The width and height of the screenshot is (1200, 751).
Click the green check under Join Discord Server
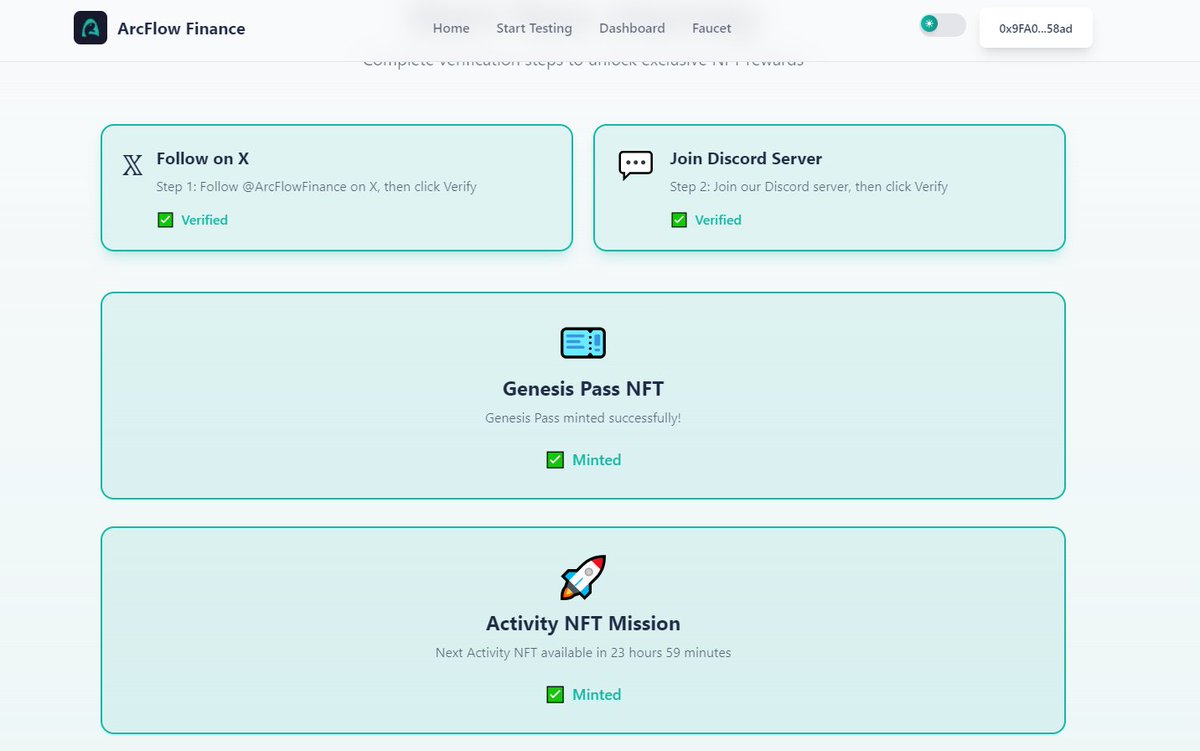[x=679, y=220]
